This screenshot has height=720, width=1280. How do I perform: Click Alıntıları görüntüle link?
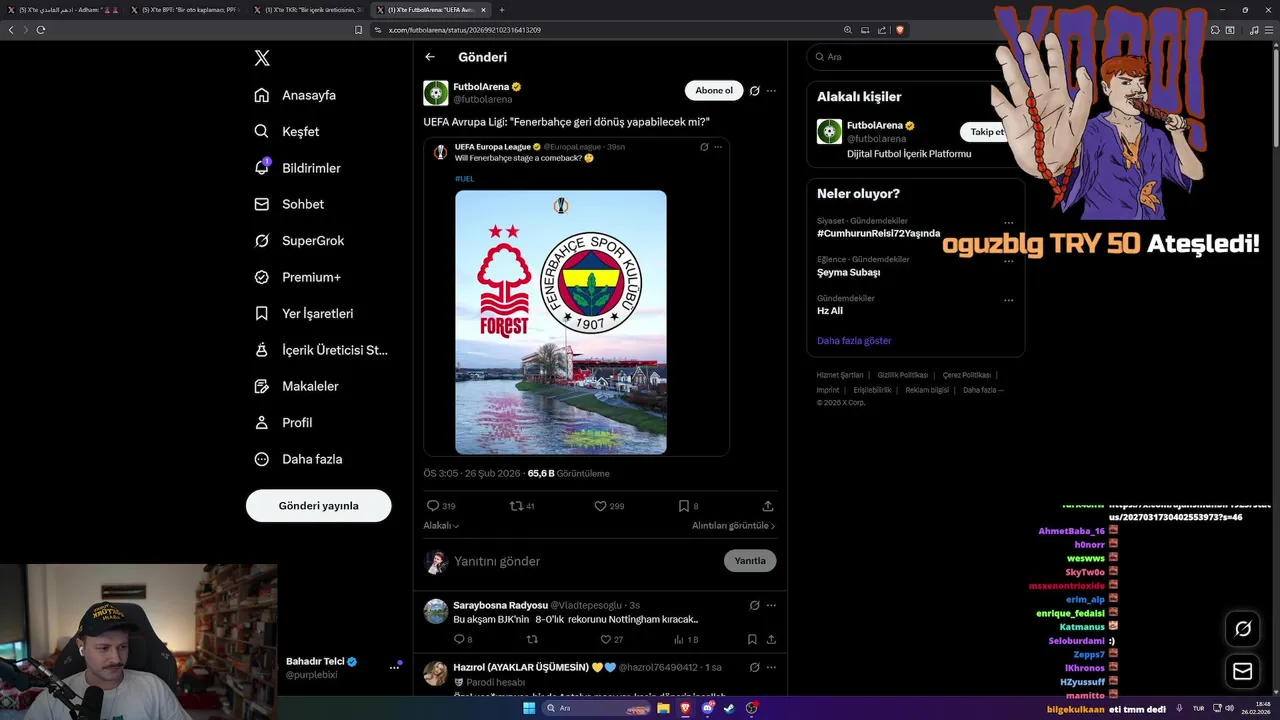coord(734,525)
